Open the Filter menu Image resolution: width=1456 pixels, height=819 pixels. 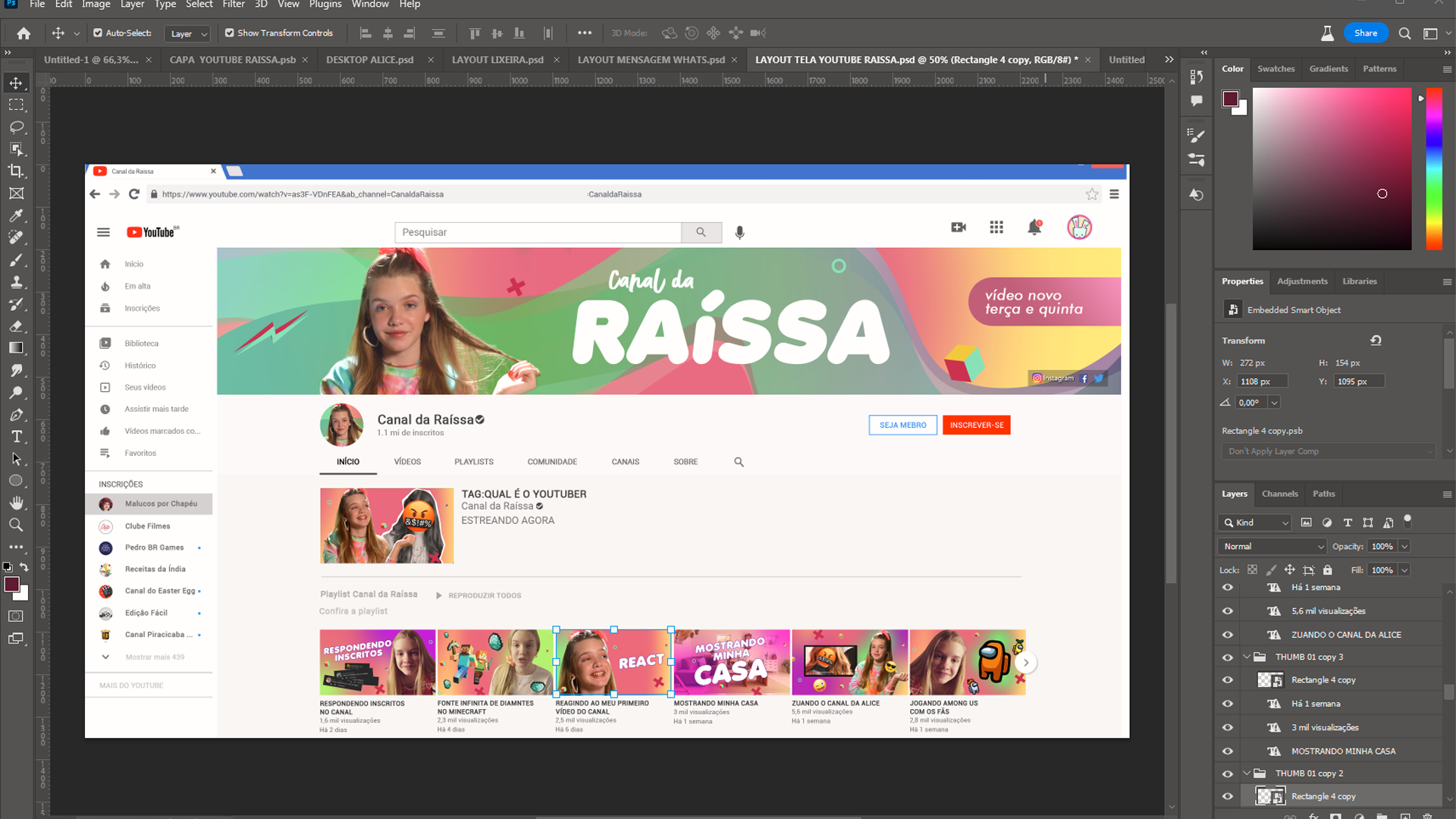pyautogui.click(x=233, y=5)
